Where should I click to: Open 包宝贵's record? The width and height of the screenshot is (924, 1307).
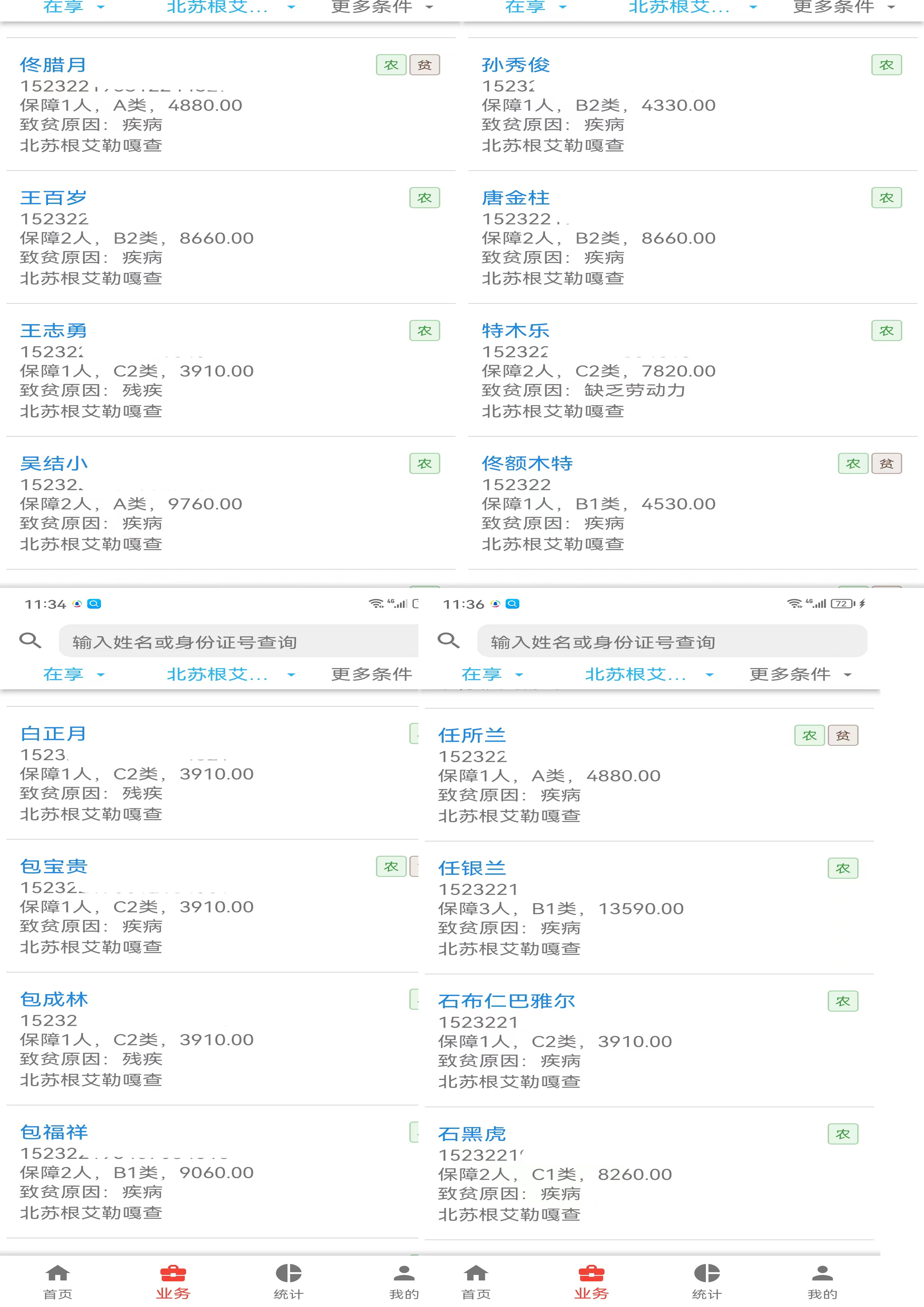[212, 906]
